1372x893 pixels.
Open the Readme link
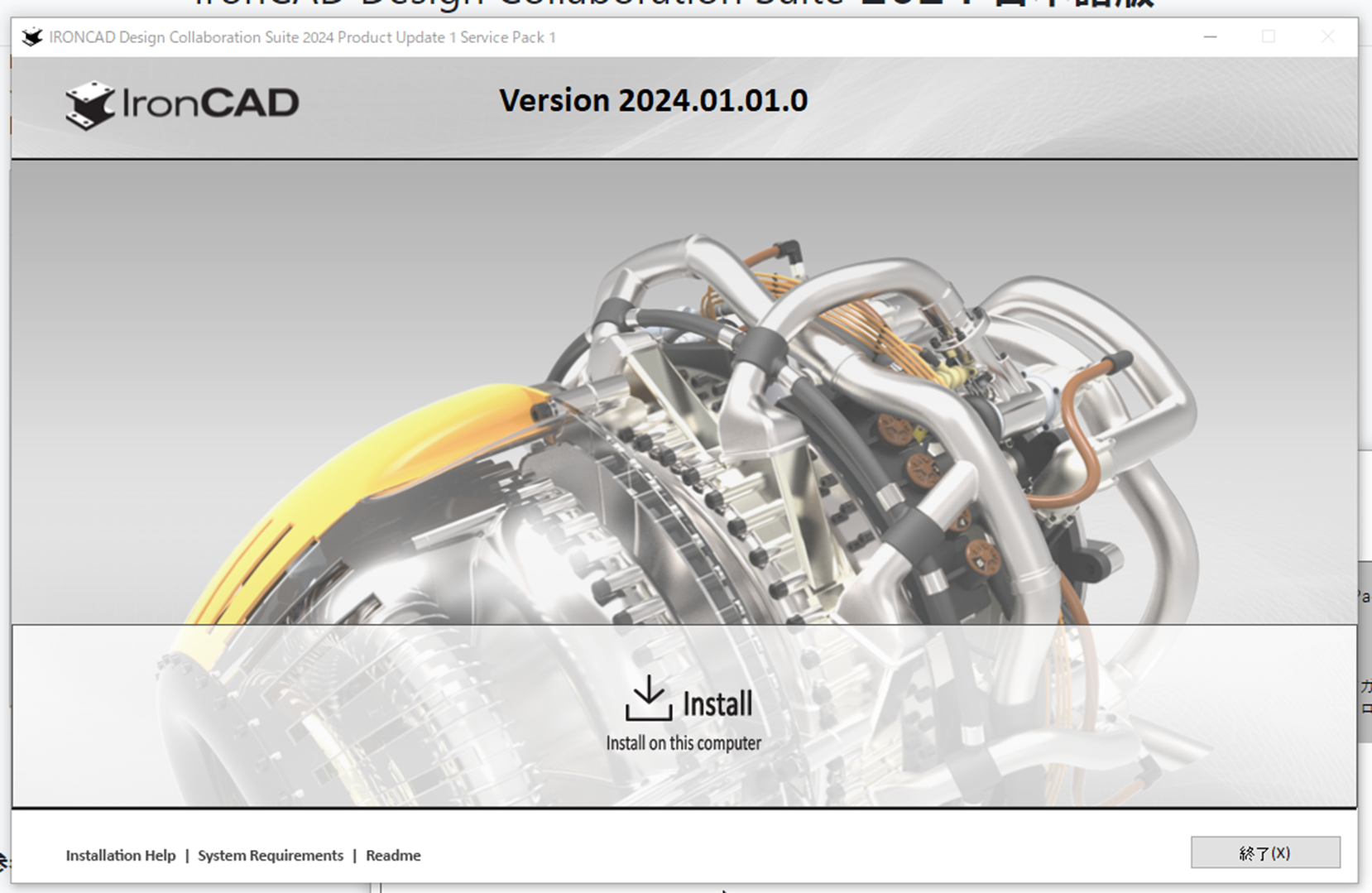(393, 856)
